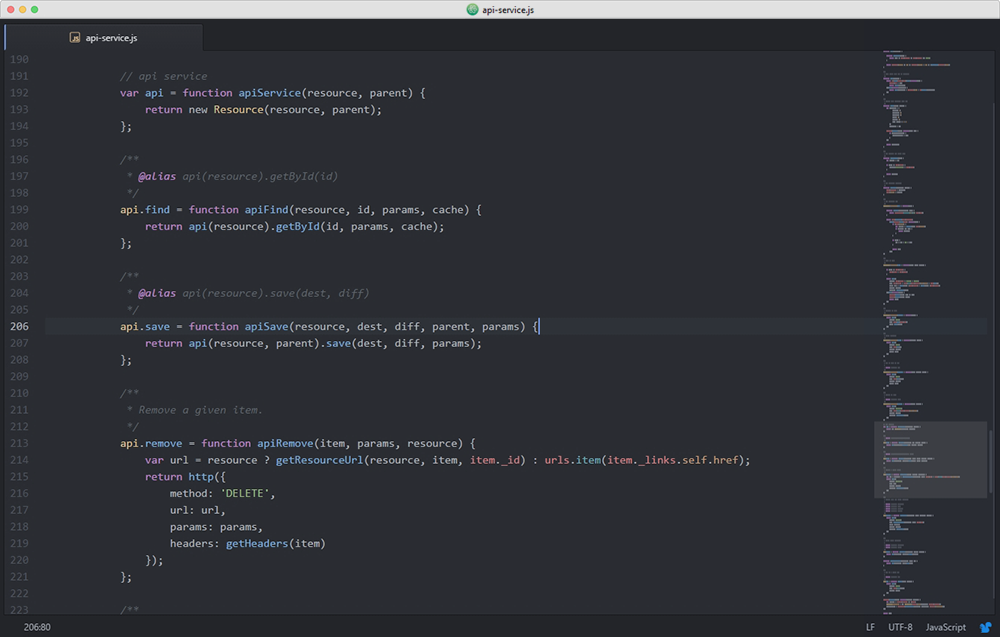The image size is (1000, 637).
Task: Click line number 192 in the gutter
Action: 19,93
